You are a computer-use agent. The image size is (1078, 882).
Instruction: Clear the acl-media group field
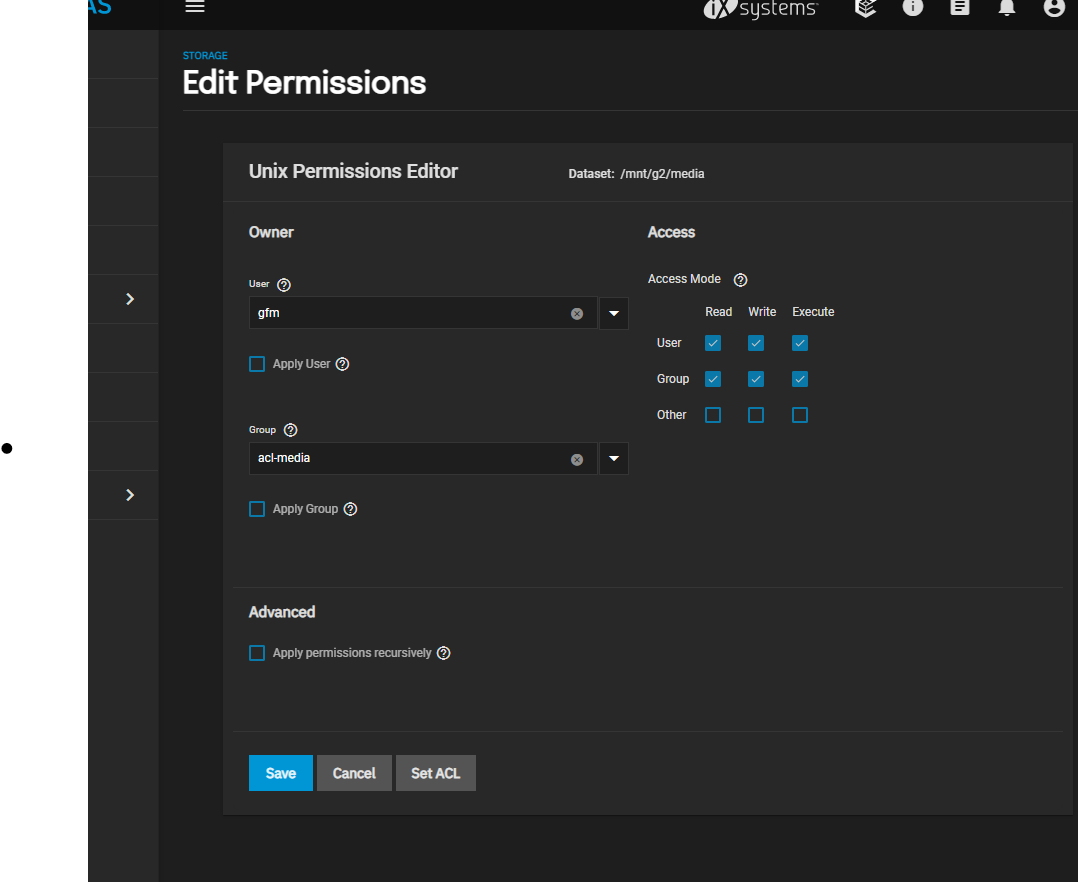(577, 459)
